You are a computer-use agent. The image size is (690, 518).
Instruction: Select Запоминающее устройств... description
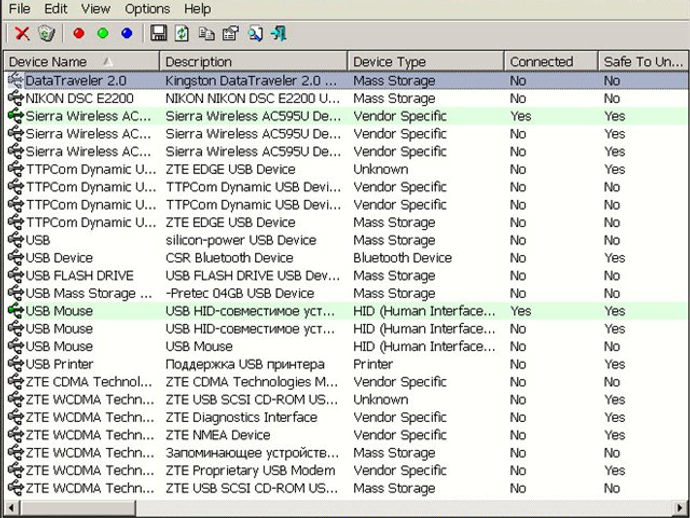pos(252,453)
